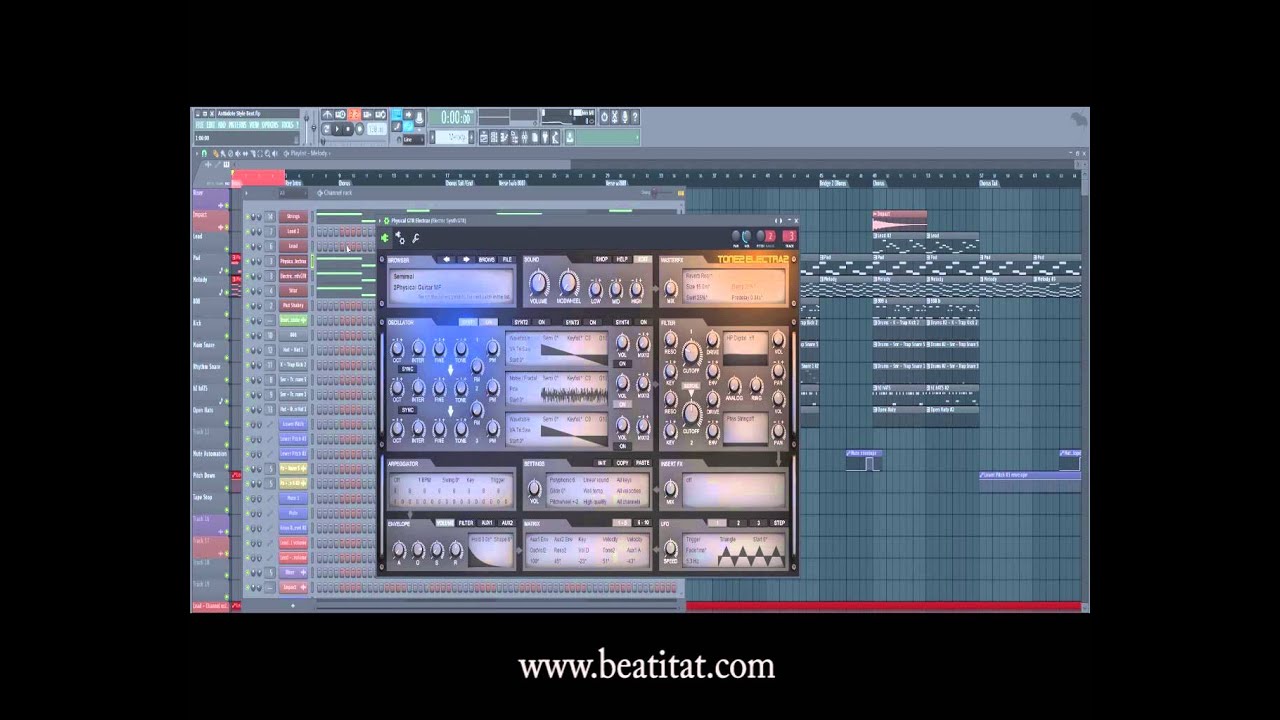This screenshot has width=1280, height=720.
Task: Click the transport record button
Action: pyautogui.click(x=360, y=129)
